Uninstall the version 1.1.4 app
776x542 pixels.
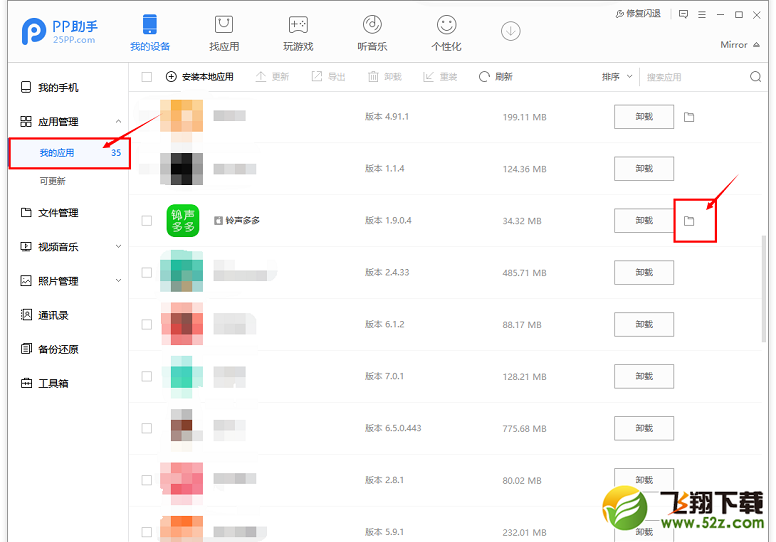coord(644,169)
